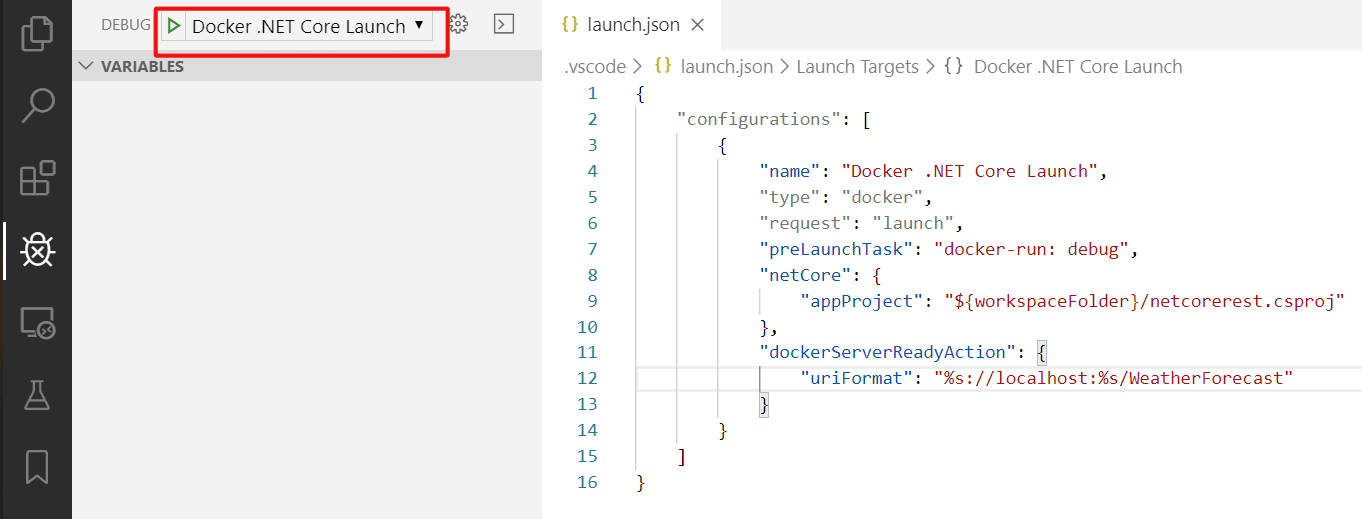The image size is (1362, 519).
Task: Click the closing brace on line 13
Action: pos(764,404)
